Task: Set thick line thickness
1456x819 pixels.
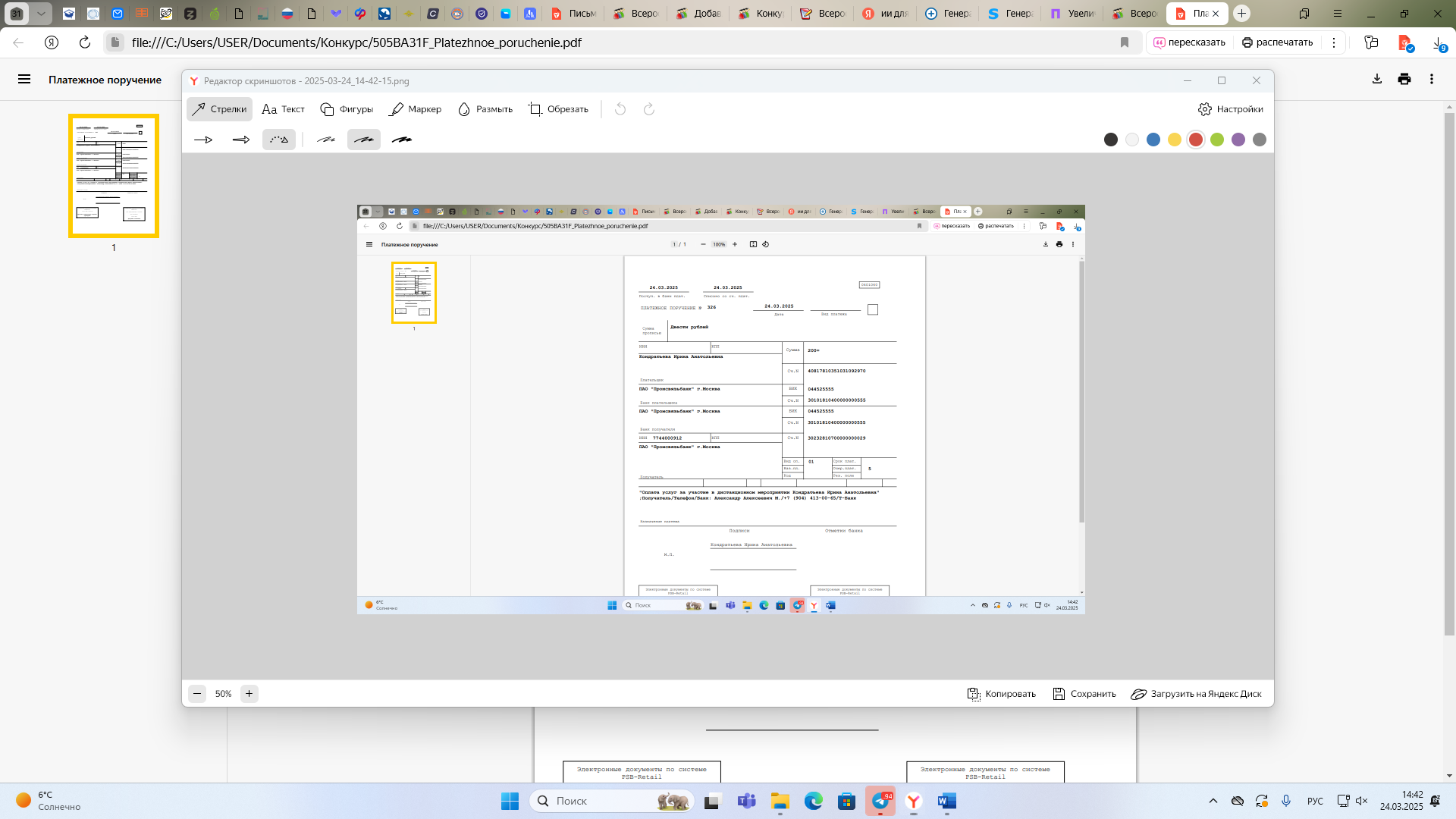Action: 402,140
